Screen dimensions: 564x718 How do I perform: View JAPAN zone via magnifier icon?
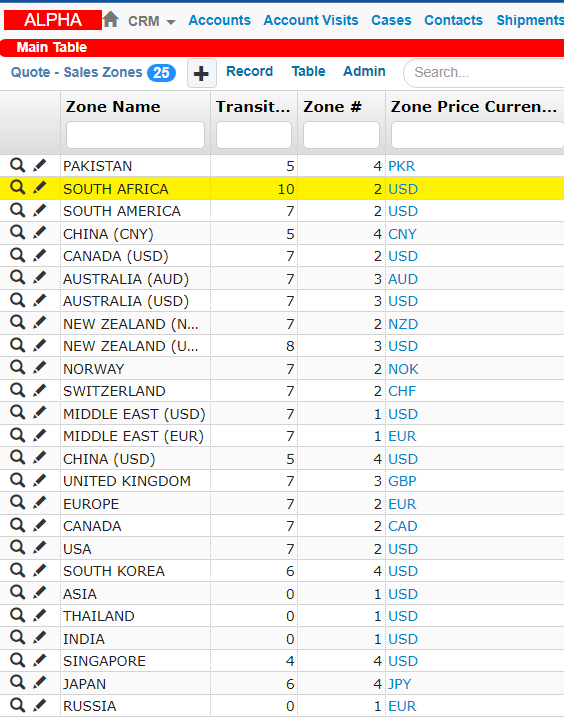tap(17, 682)
